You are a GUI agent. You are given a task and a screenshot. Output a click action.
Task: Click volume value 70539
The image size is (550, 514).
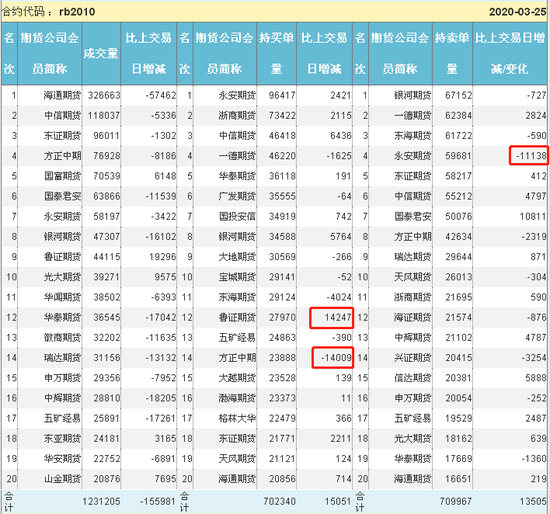[107, 176]
